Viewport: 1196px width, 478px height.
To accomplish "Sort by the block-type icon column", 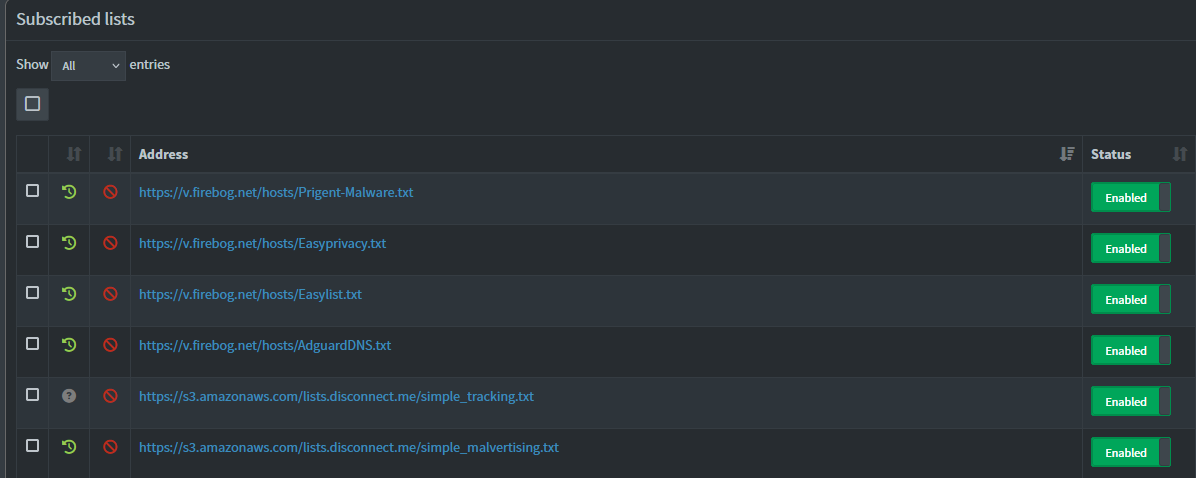I will click(114, 154).
